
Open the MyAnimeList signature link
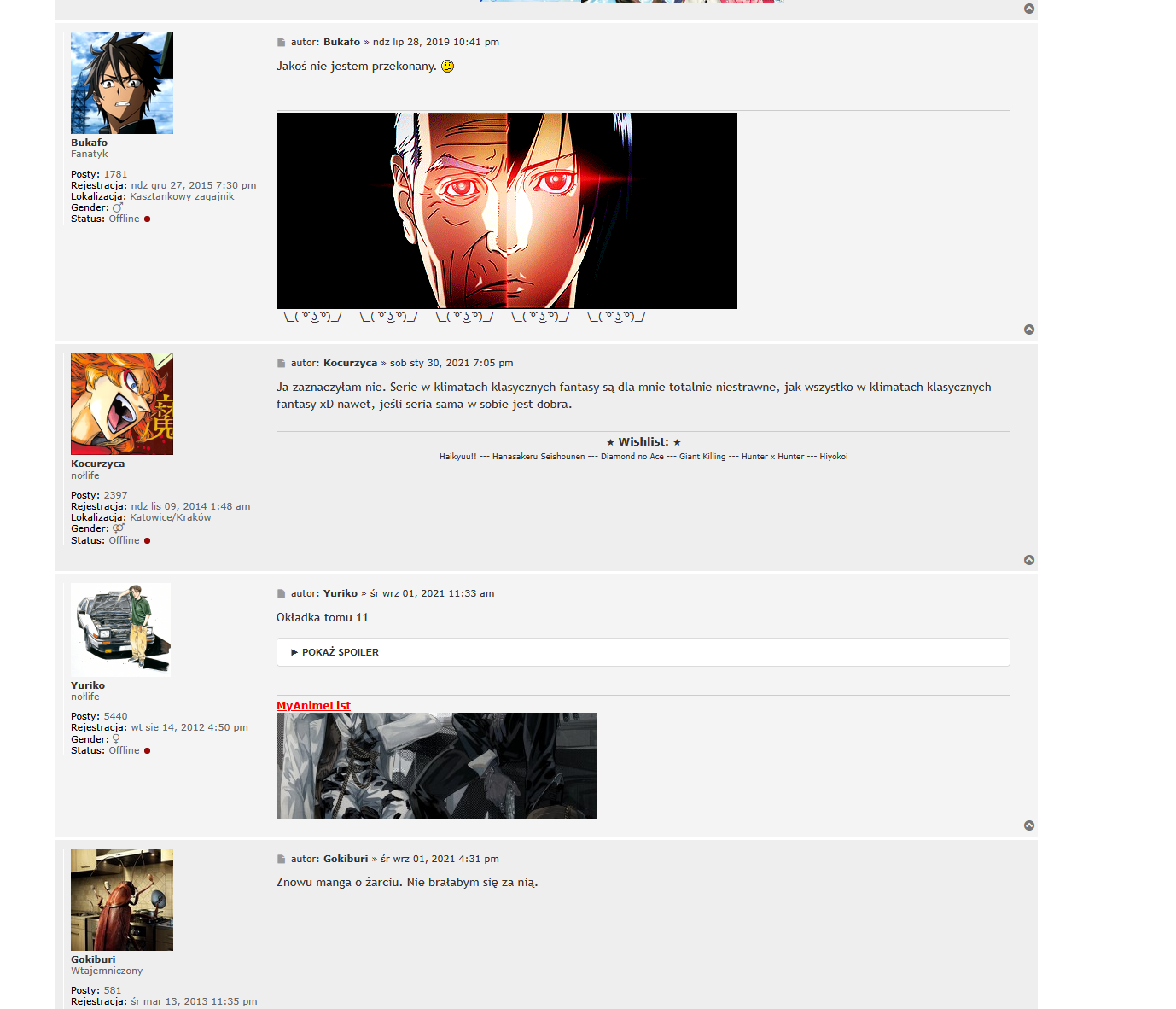click(313, 705)
